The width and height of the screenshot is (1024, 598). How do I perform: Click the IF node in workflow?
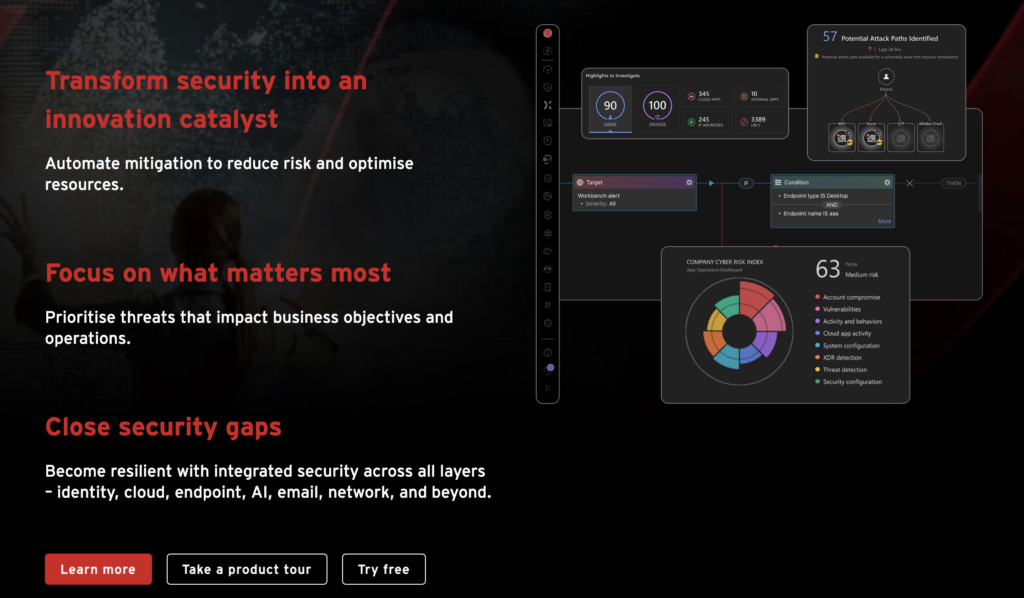(745, 183)
